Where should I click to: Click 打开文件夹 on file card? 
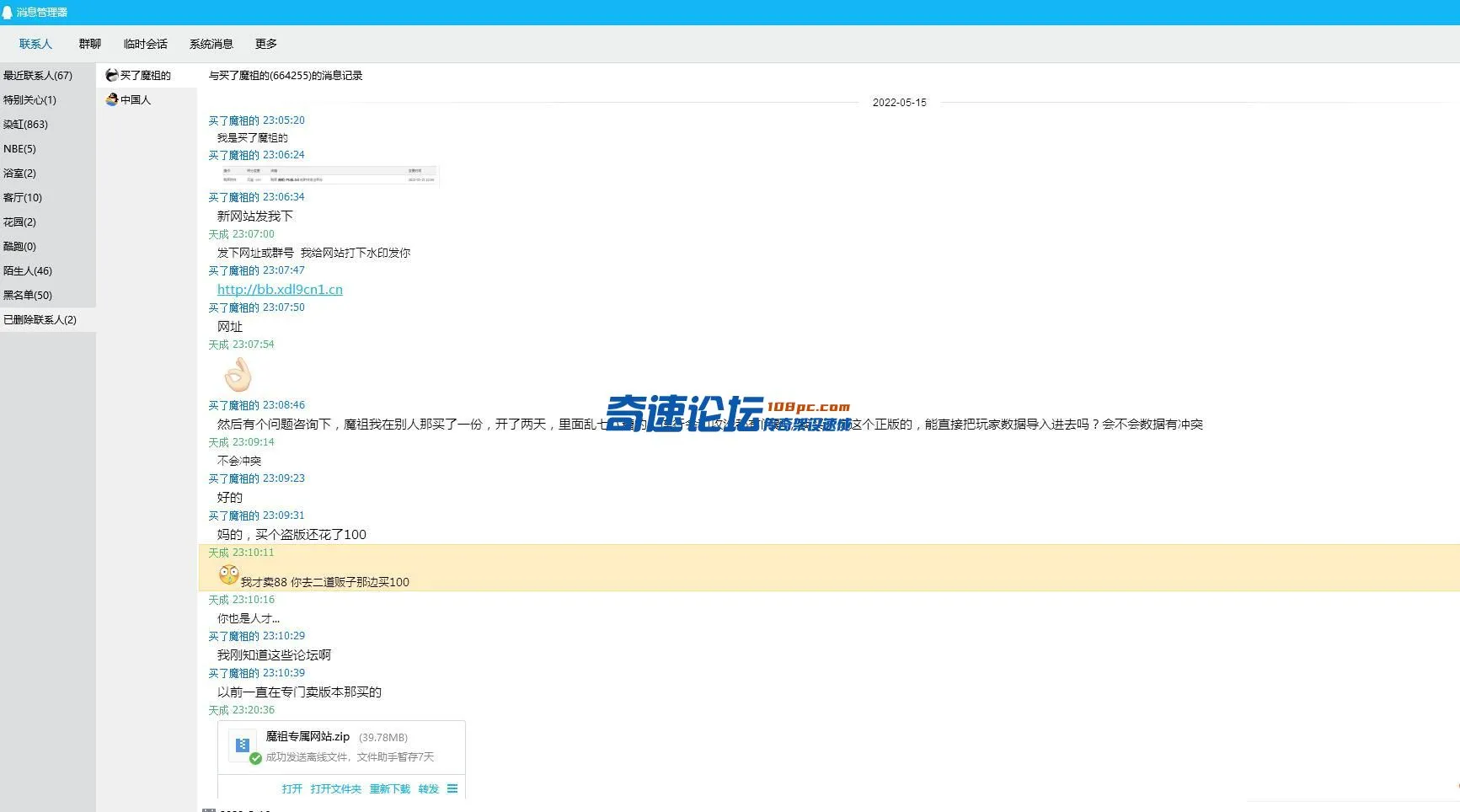coord(335,788)
